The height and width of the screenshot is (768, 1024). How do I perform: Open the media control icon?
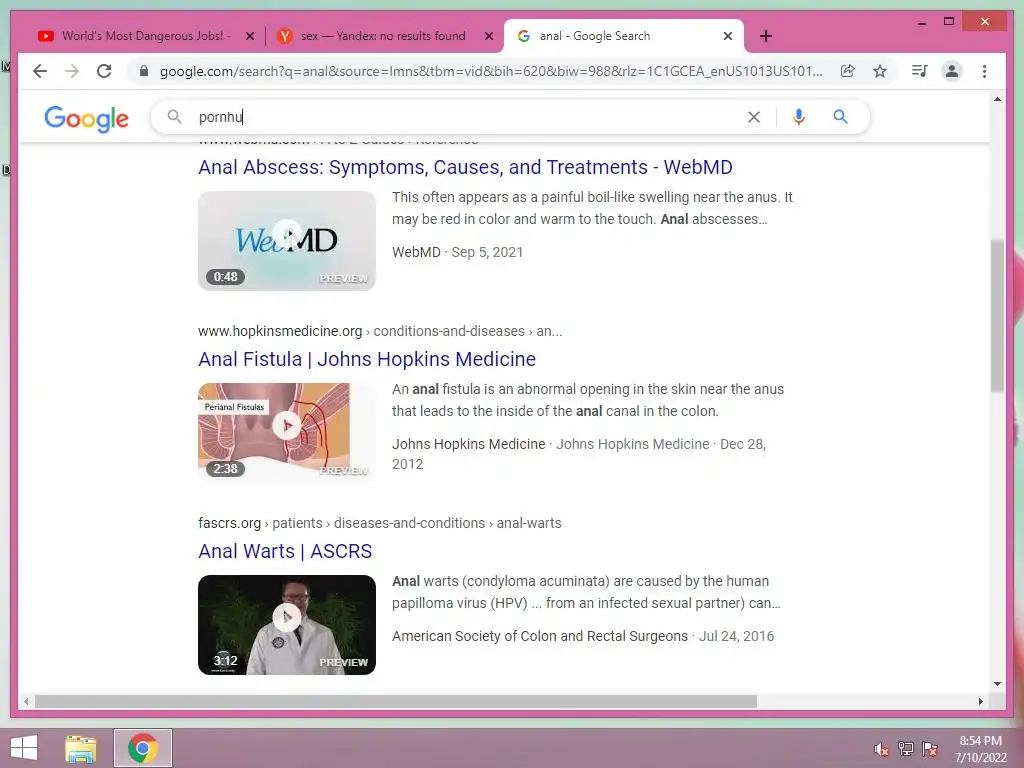(920, 71)
